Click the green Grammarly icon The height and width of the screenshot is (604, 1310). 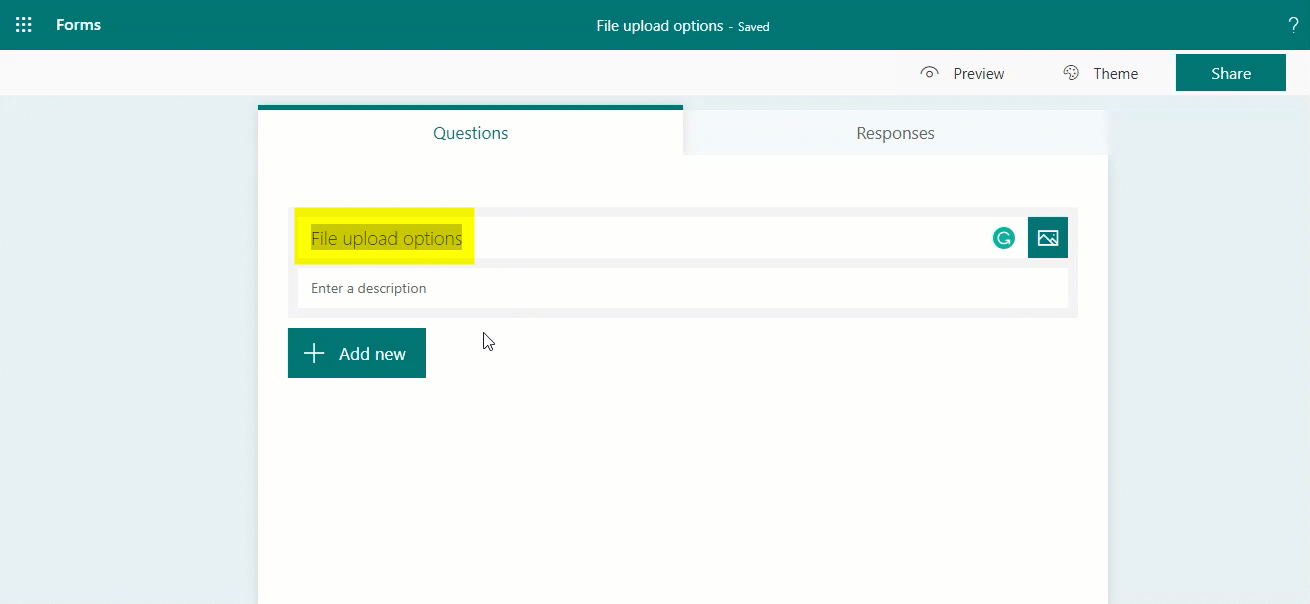1003,238
